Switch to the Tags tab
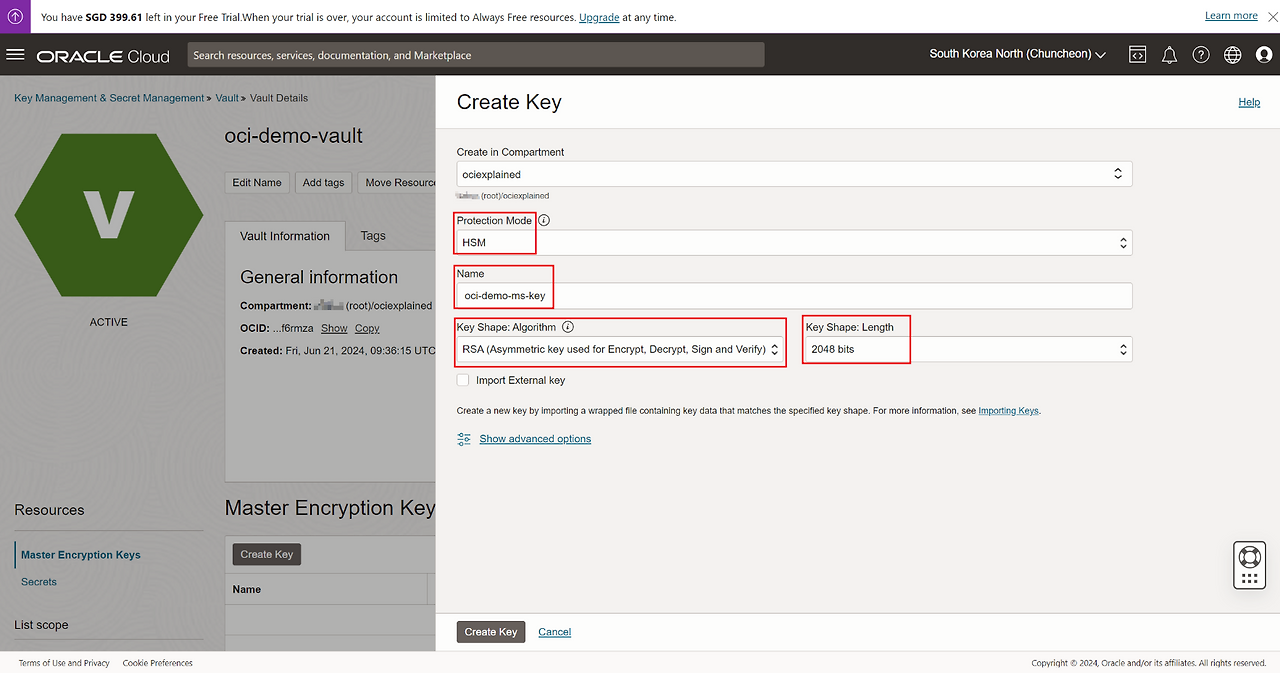This screenshot has height=673, width=1280. coord(373,236)
